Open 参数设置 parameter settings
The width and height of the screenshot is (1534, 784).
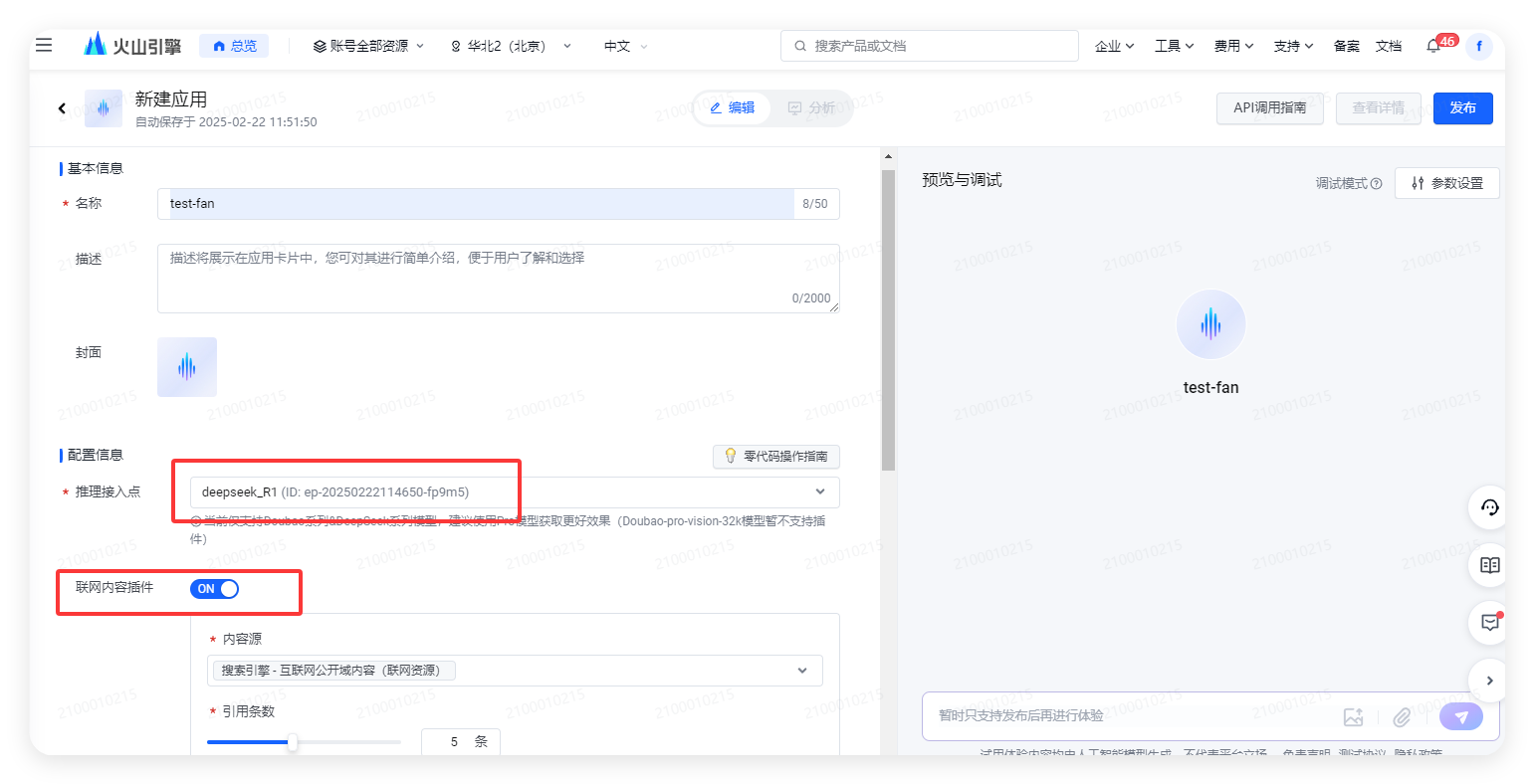(x=1446, y=183)
